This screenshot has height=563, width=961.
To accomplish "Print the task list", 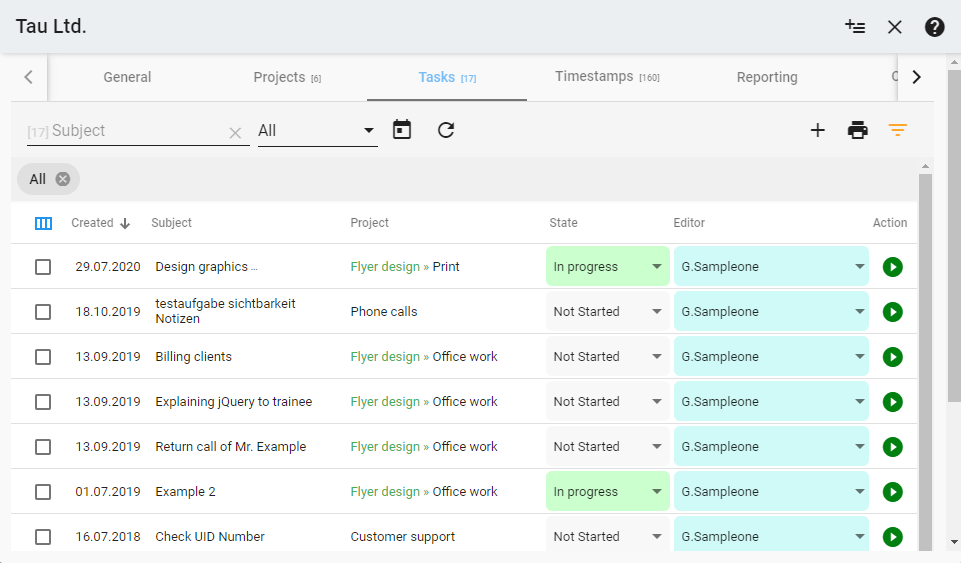I will (857, 130).
